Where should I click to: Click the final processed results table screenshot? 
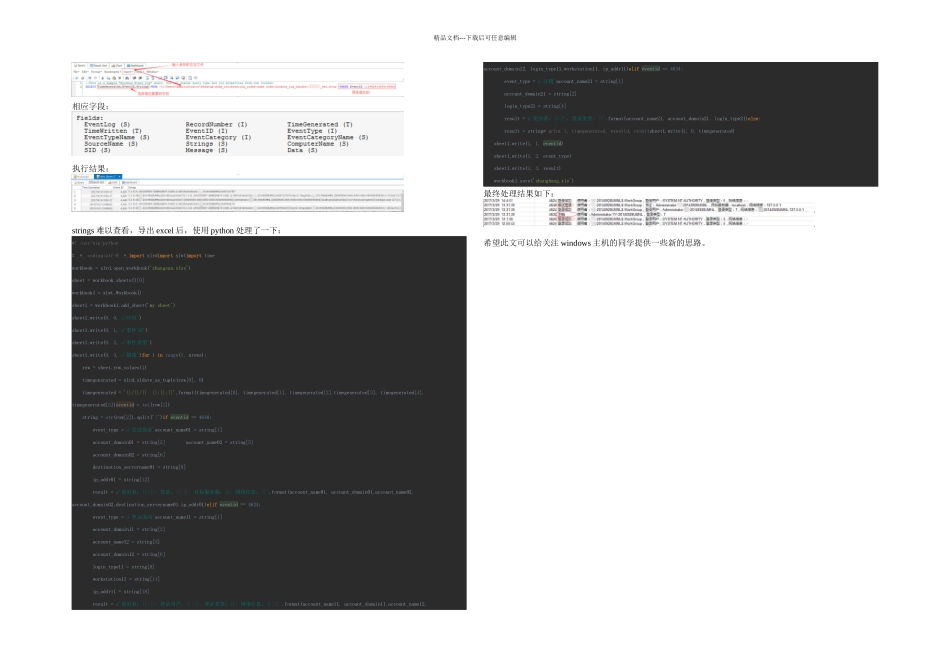coord(649,212)
